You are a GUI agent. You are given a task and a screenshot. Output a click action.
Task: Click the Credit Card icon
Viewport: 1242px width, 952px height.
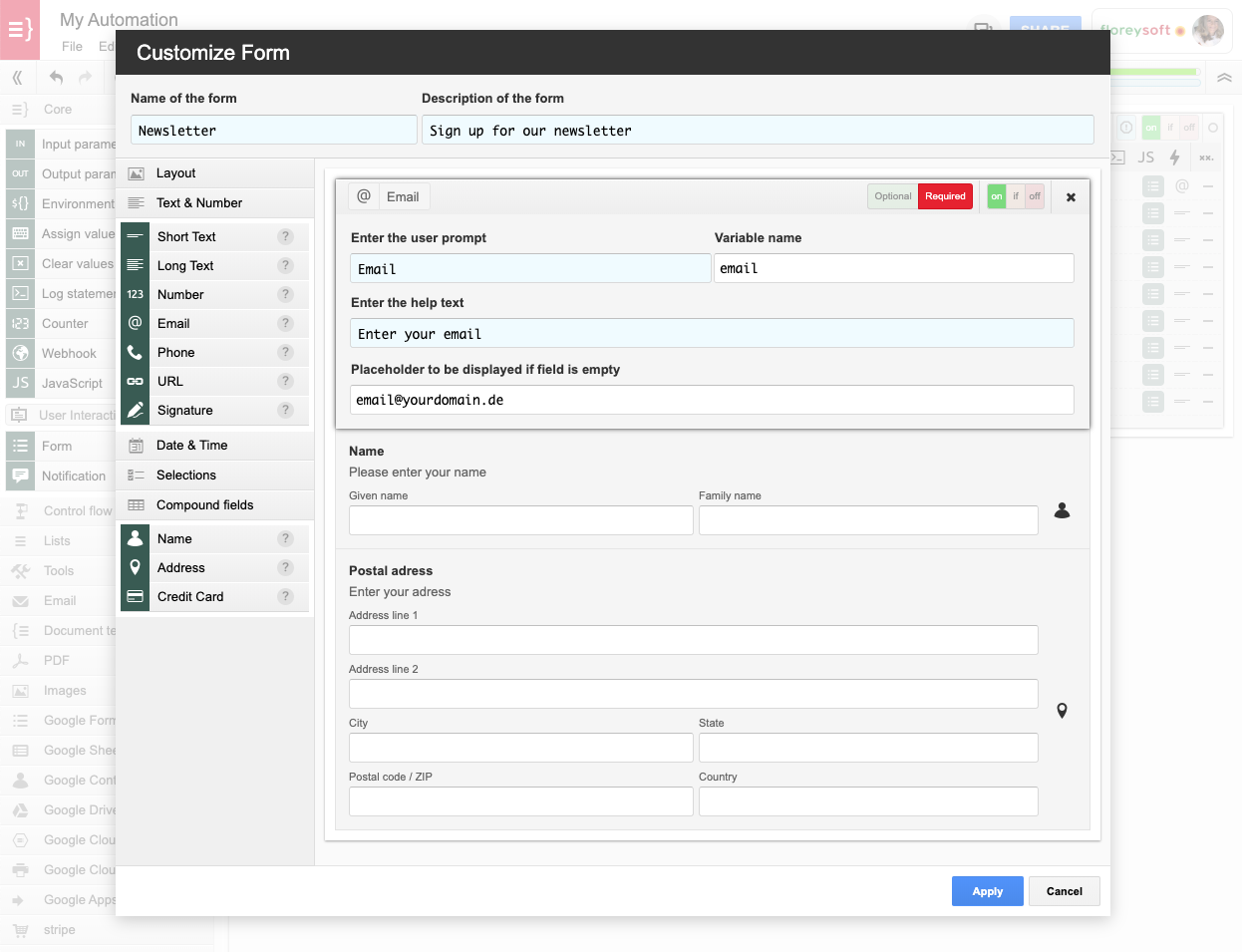(135, 596)
